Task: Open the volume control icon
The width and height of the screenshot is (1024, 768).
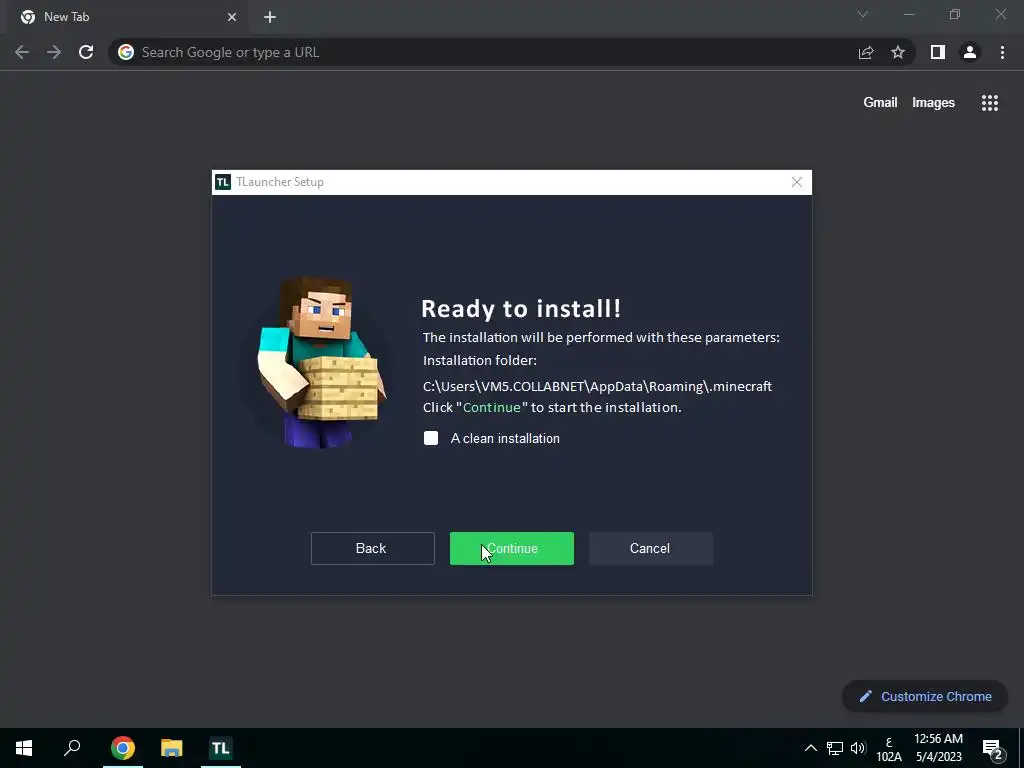Action: pos(858,748)
